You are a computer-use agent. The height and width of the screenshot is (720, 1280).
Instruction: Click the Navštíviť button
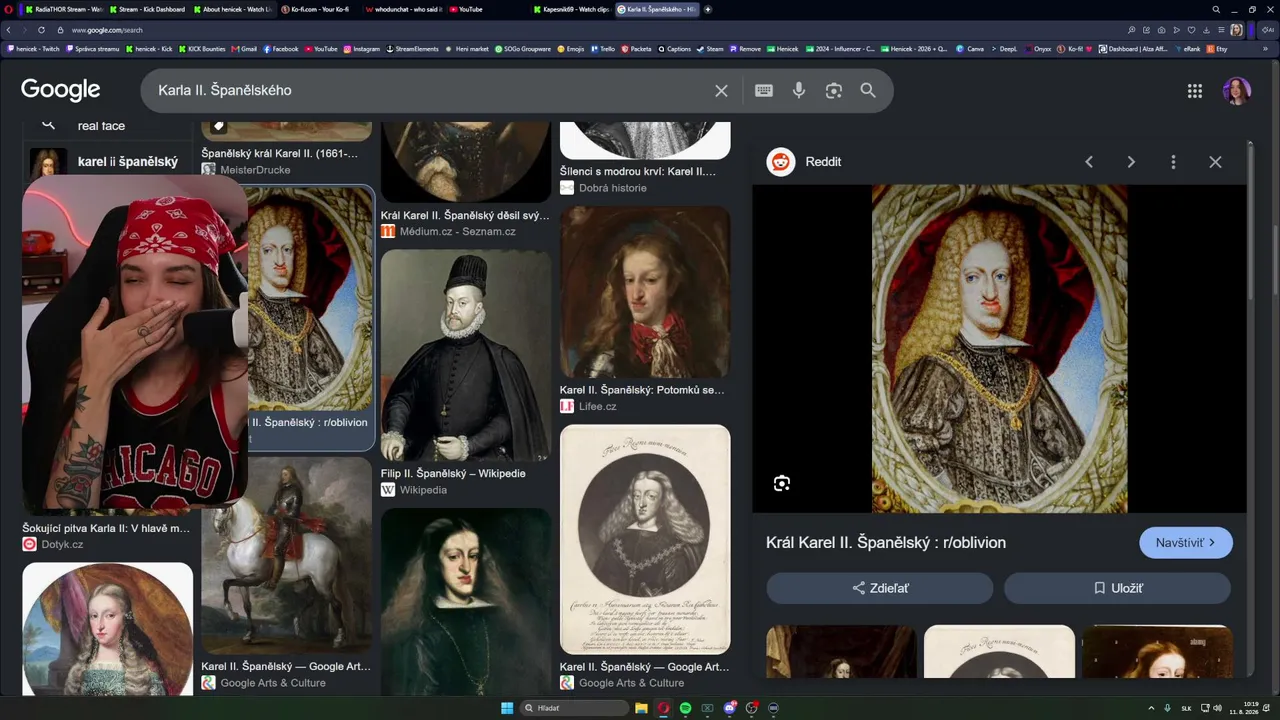1186,543
